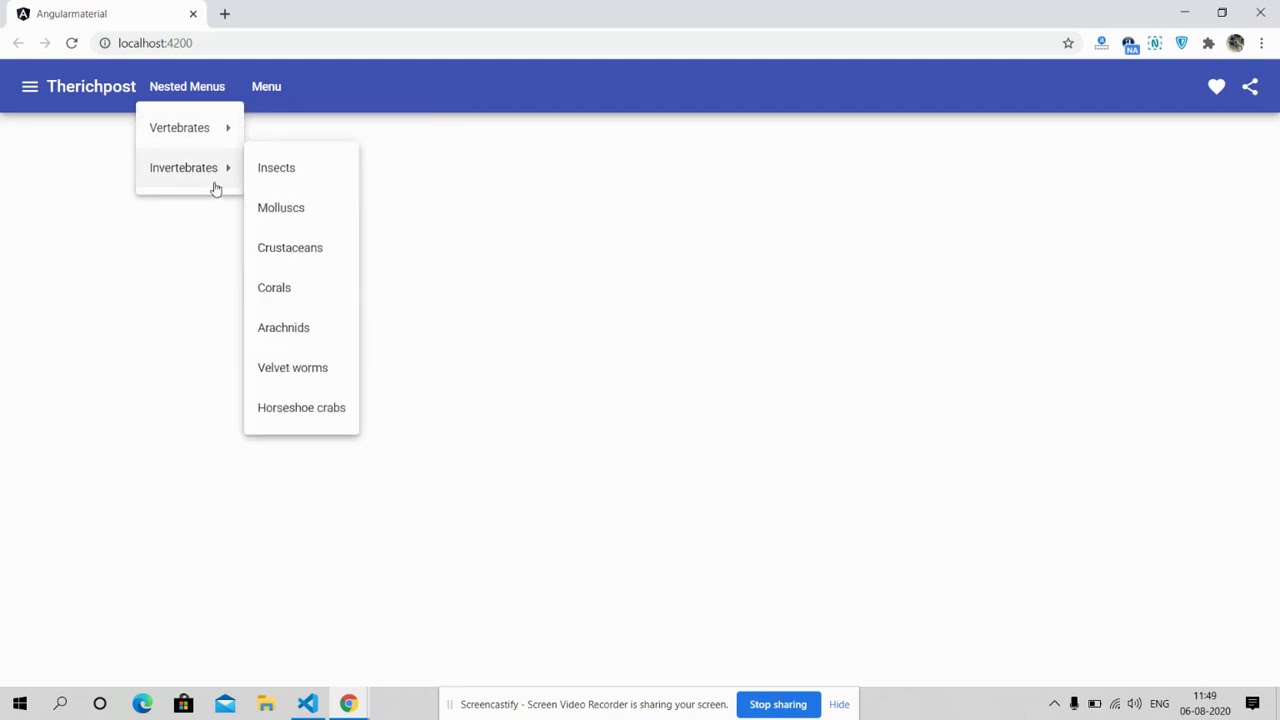Show hidden system tray icons
Screen dimensions: 1280x720
pos(1054,704)
